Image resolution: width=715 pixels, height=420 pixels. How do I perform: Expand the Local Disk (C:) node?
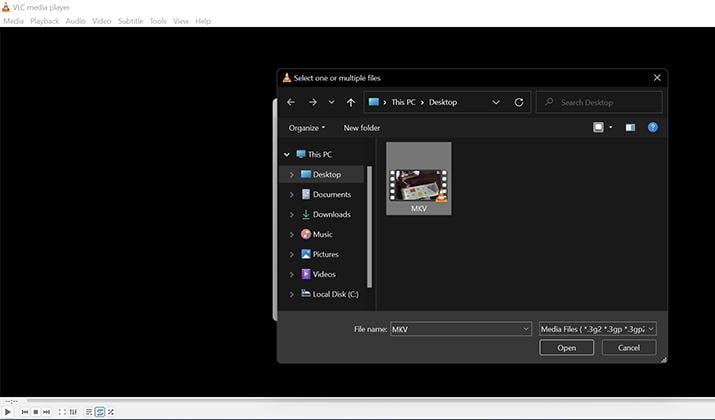click(291, 295)
